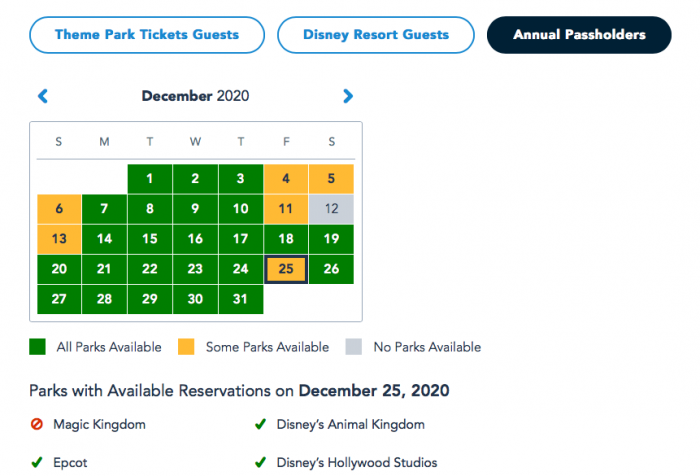Choose December 6 on the calendar
Image resolution: width=700 pixels, height=476 pixels.
click(x=59, y=209)
